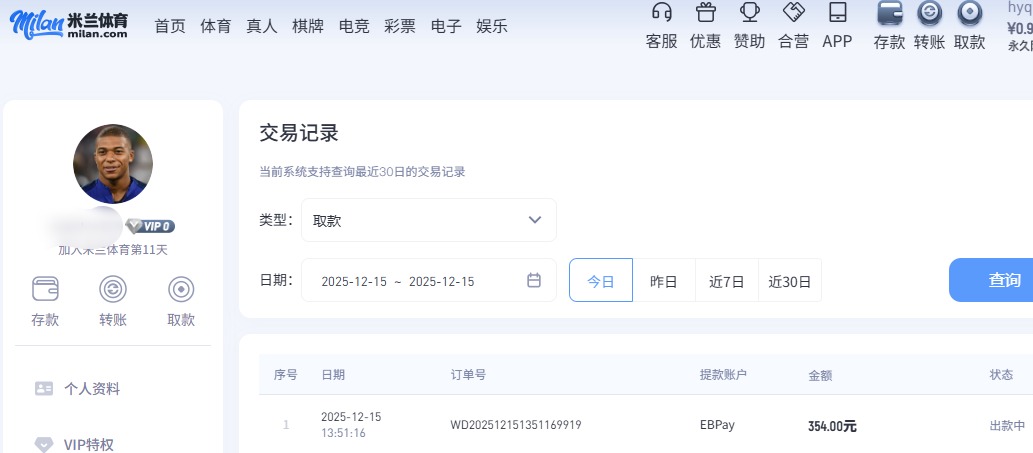The height and width of the screenshot is (453, 1033).
Task: Go to 首页 in navigation
Action: (x=170, y=26)
